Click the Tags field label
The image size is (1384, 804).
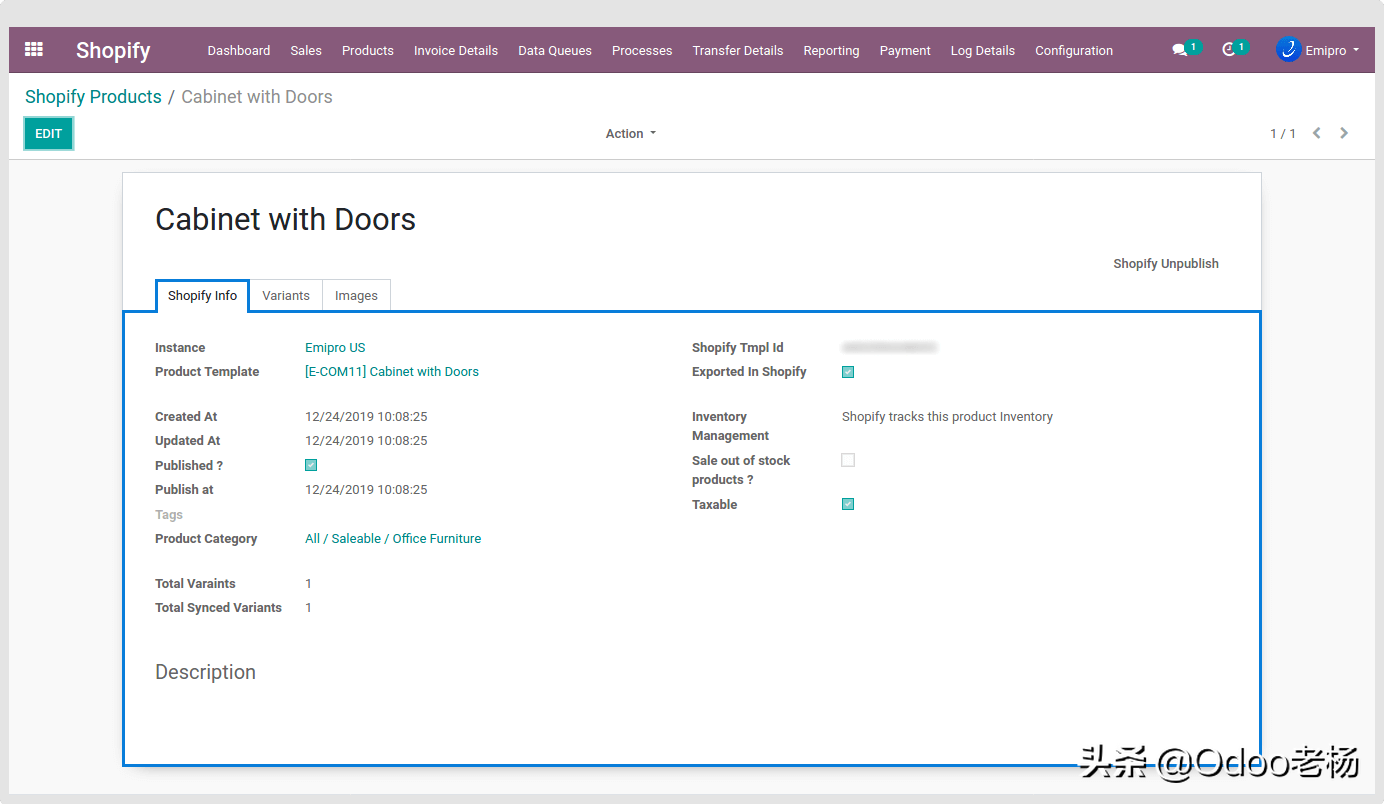click(x=169, y=515)
